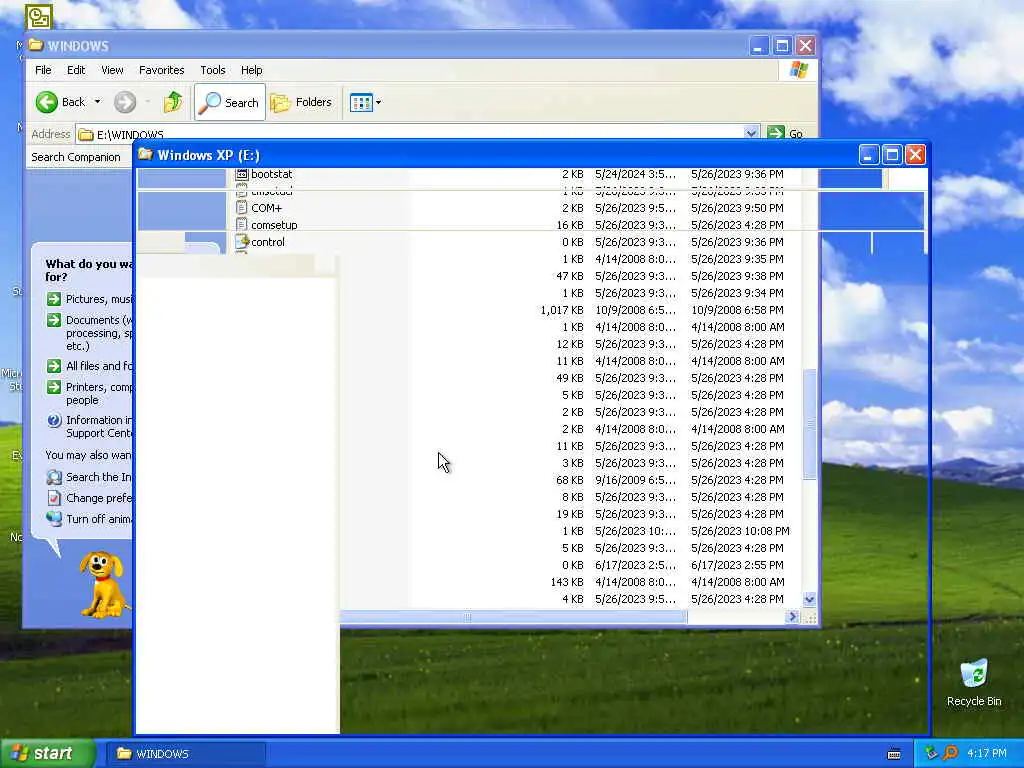Select the control file icon

(x=242, y=242)
